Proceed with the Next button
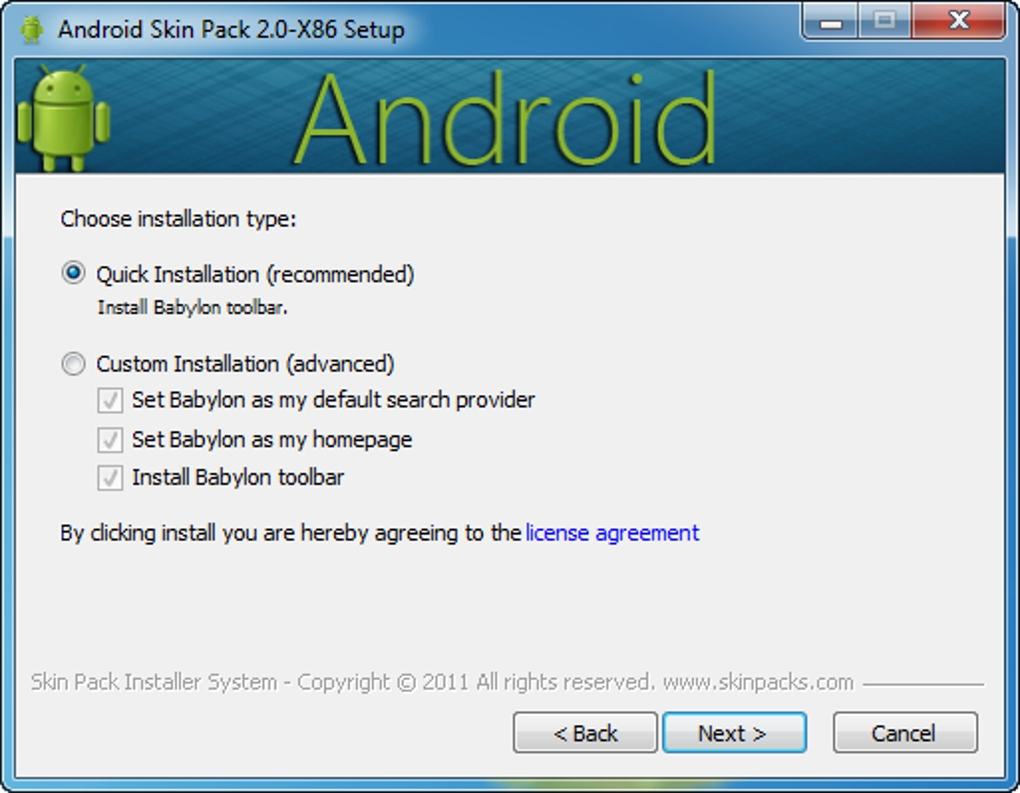Image resolution: width=1020 pixels, height=793 pixels. tap(734, 733)
